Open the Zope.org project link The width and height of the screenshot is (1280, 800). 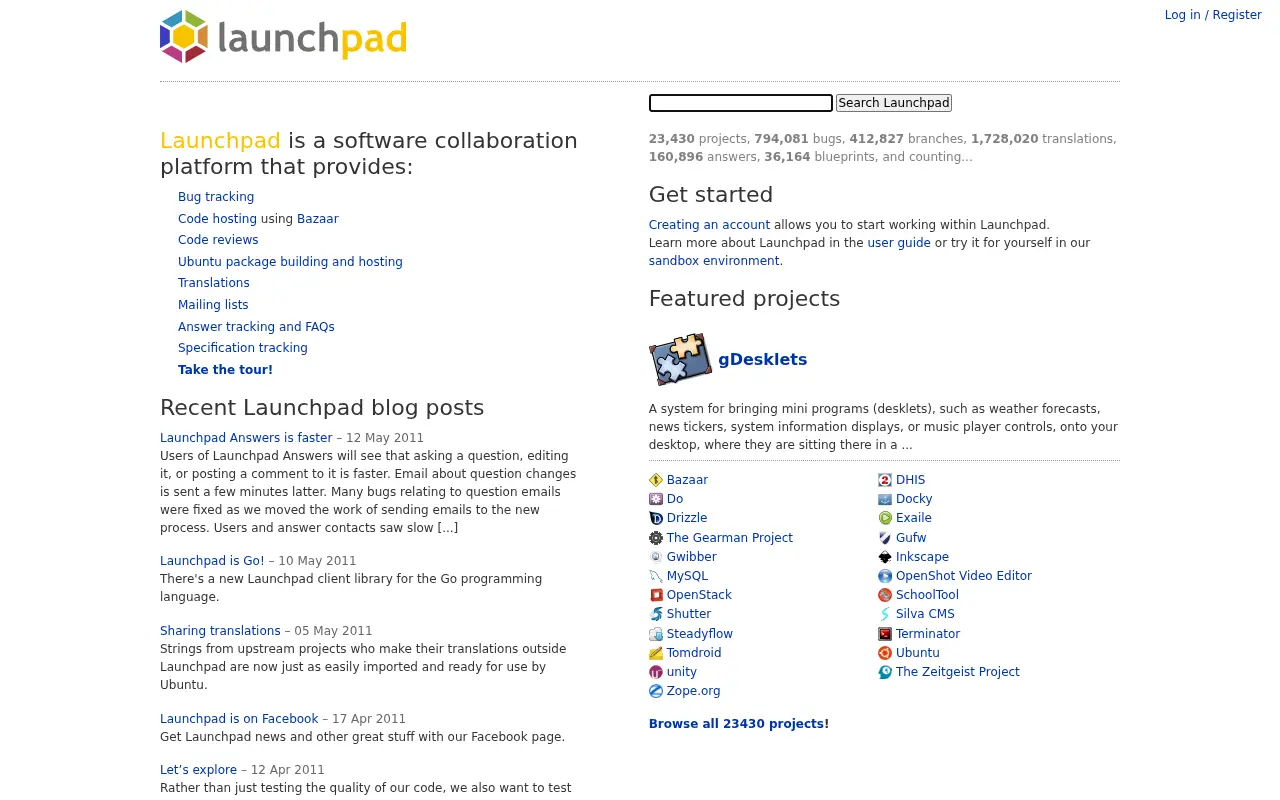[693, 691]
